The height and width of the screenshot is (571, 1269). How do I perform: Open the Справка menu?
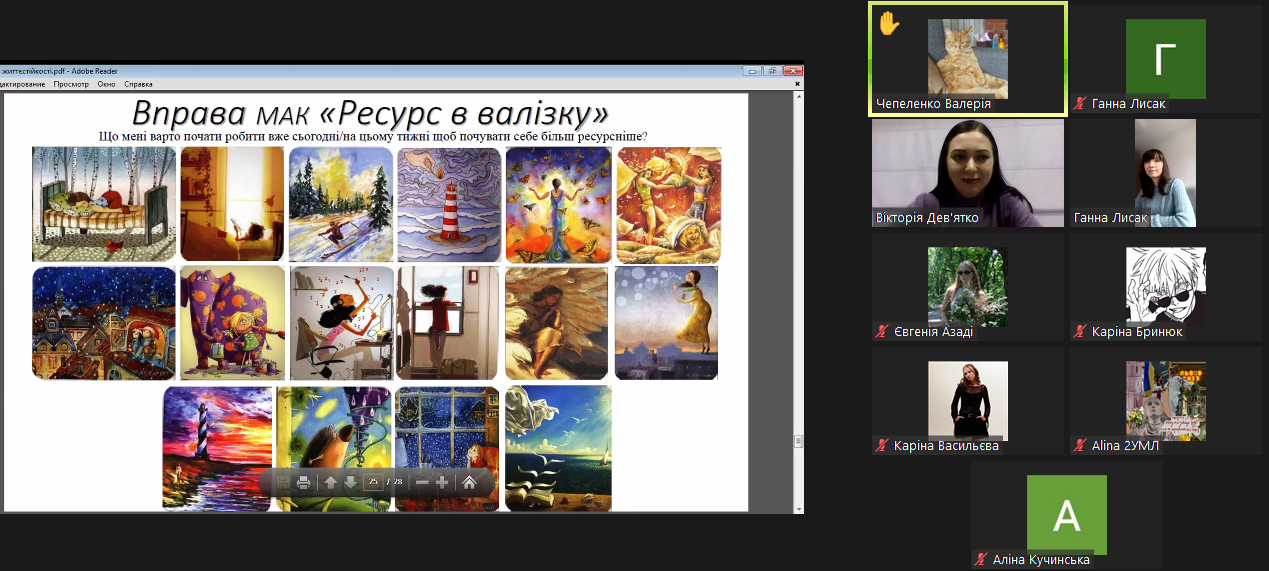138,85
